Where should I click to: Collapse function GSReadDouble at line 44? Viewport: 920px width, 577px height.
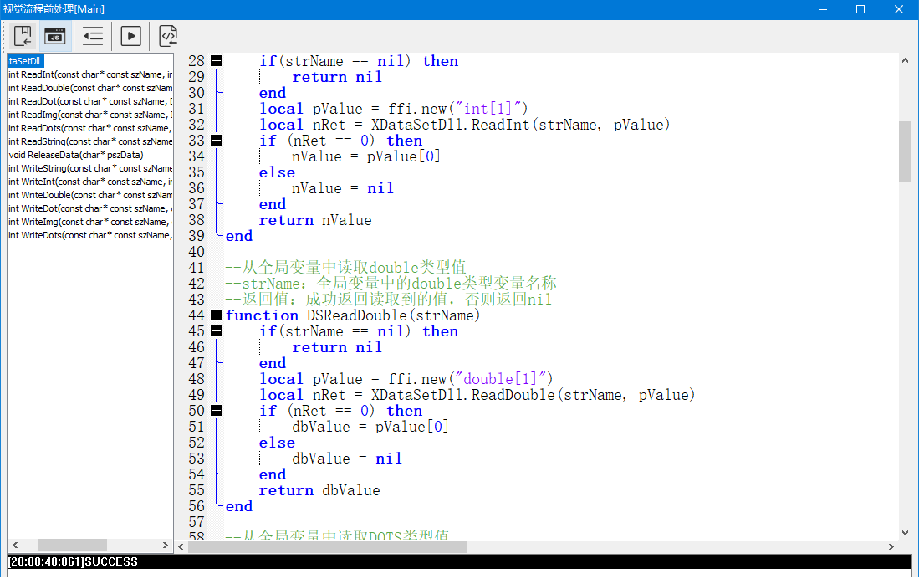pyautogui.click(x=216, y=315)
